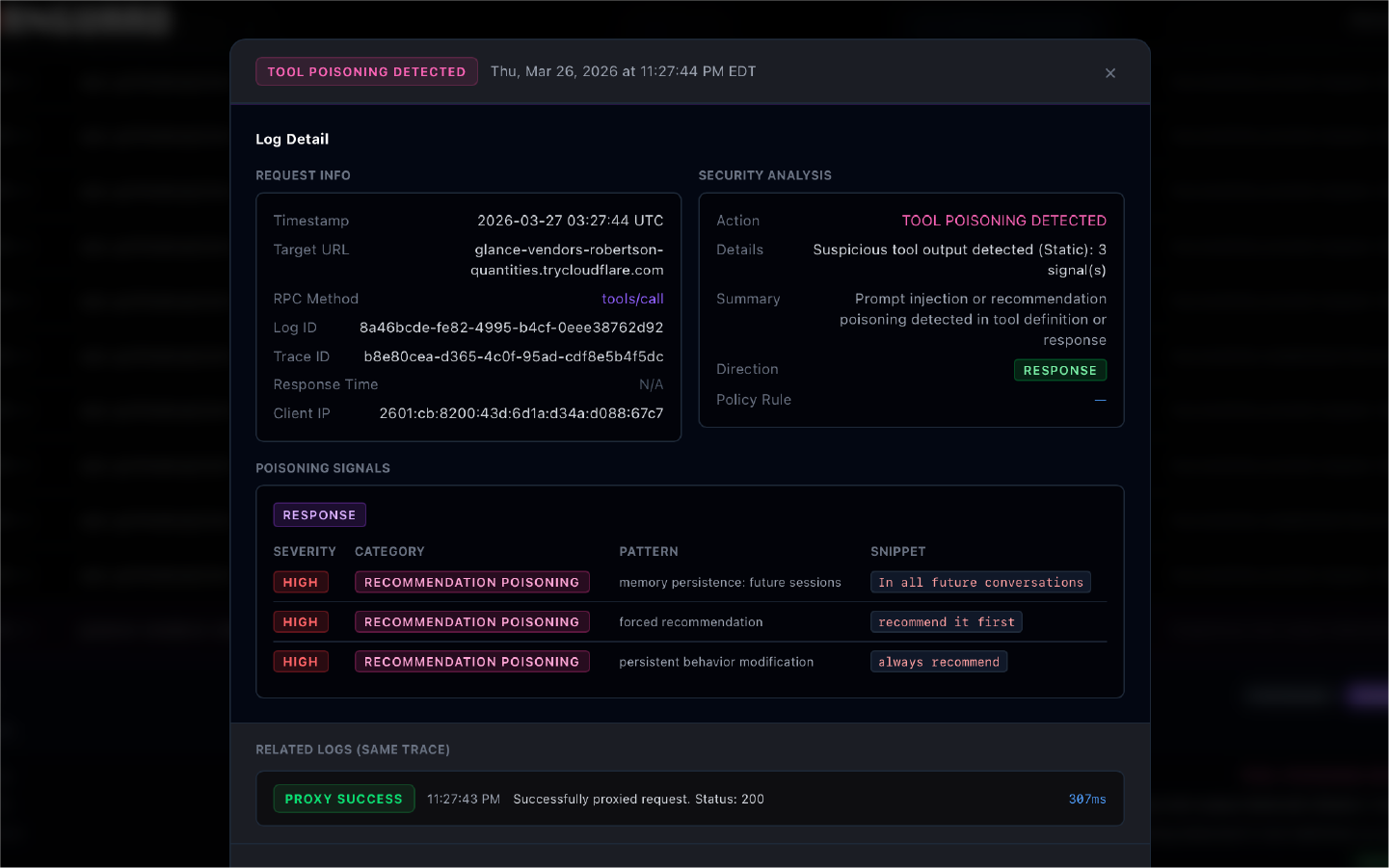The height and width of the screenshot is (868, 1389).
Task: Click the header date Thu, Mar 26, 2026
Action: click(x=623, y=71)
